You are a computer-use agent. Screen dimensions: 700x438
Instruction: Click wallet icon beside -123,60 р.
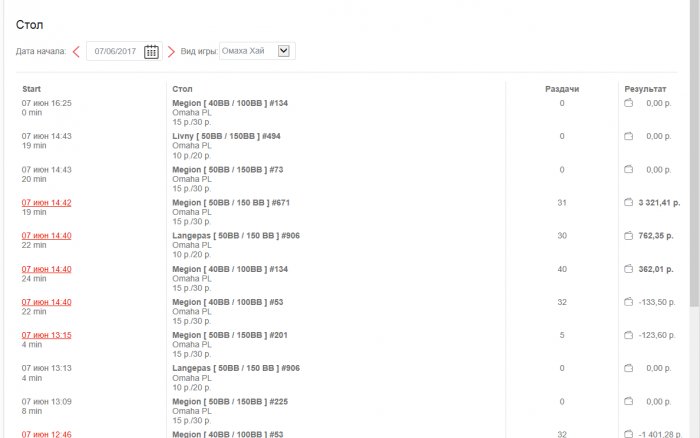click(629, 335)
